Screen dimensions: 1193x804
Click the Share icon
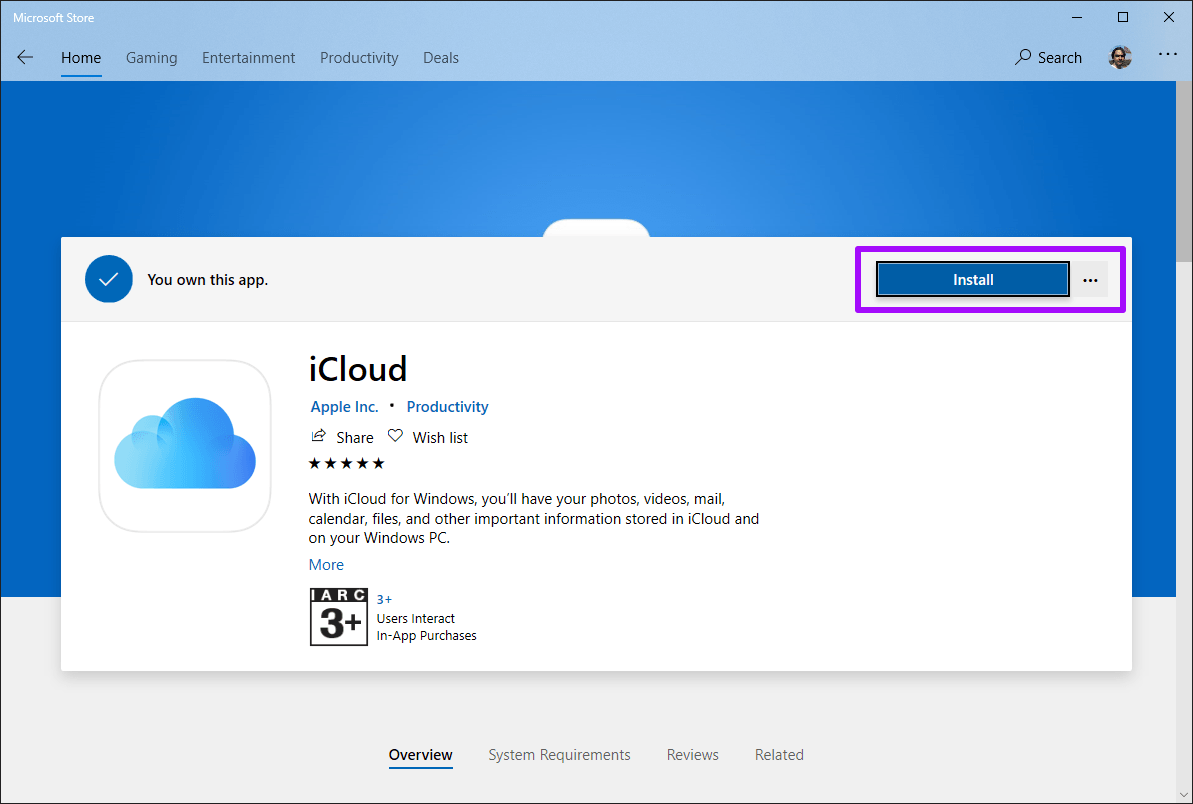(319, 436)
